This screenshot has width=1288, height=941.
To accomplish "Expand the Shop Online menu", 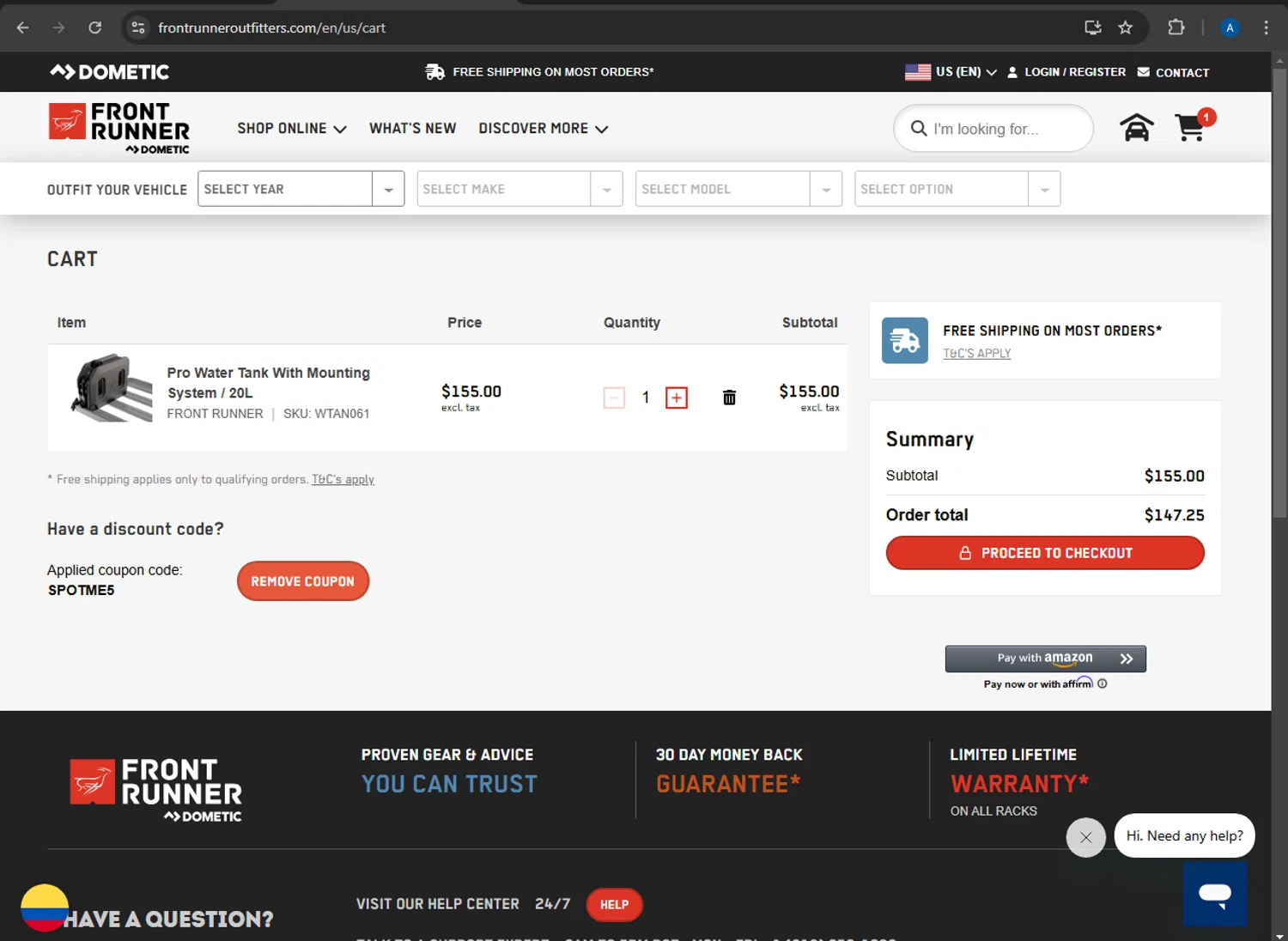I will tap(292, 129).
